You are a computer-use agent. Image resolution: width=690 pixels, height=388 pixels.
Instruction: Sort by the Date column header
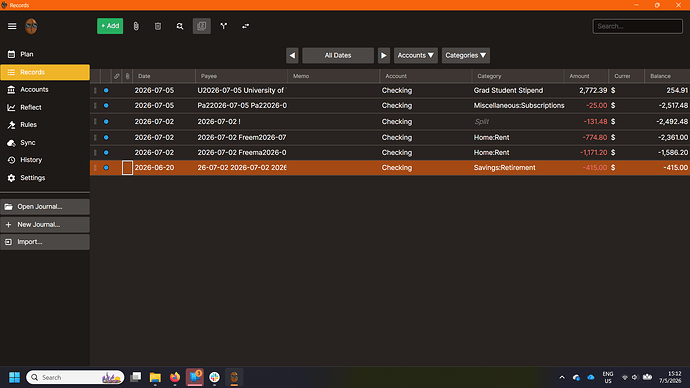click(164, 76)
